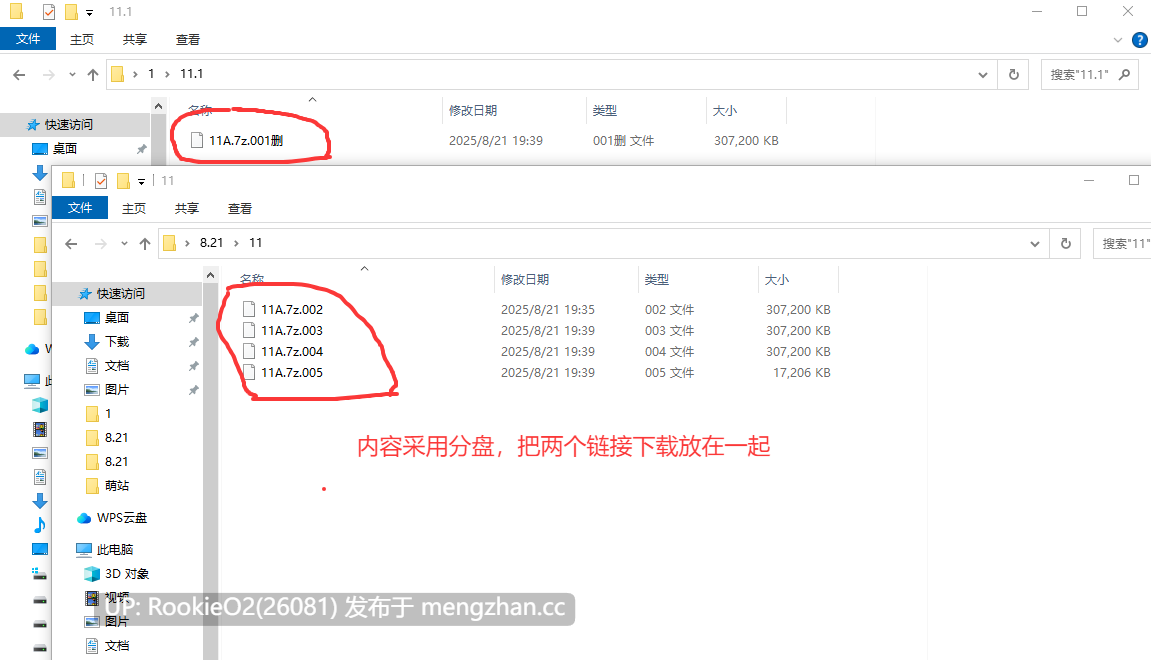Image resolution: width=1151 pixels, height=660 pixels.
Task: Open quick access toolbar dropdown in 11.1 window
Action: 90,12
